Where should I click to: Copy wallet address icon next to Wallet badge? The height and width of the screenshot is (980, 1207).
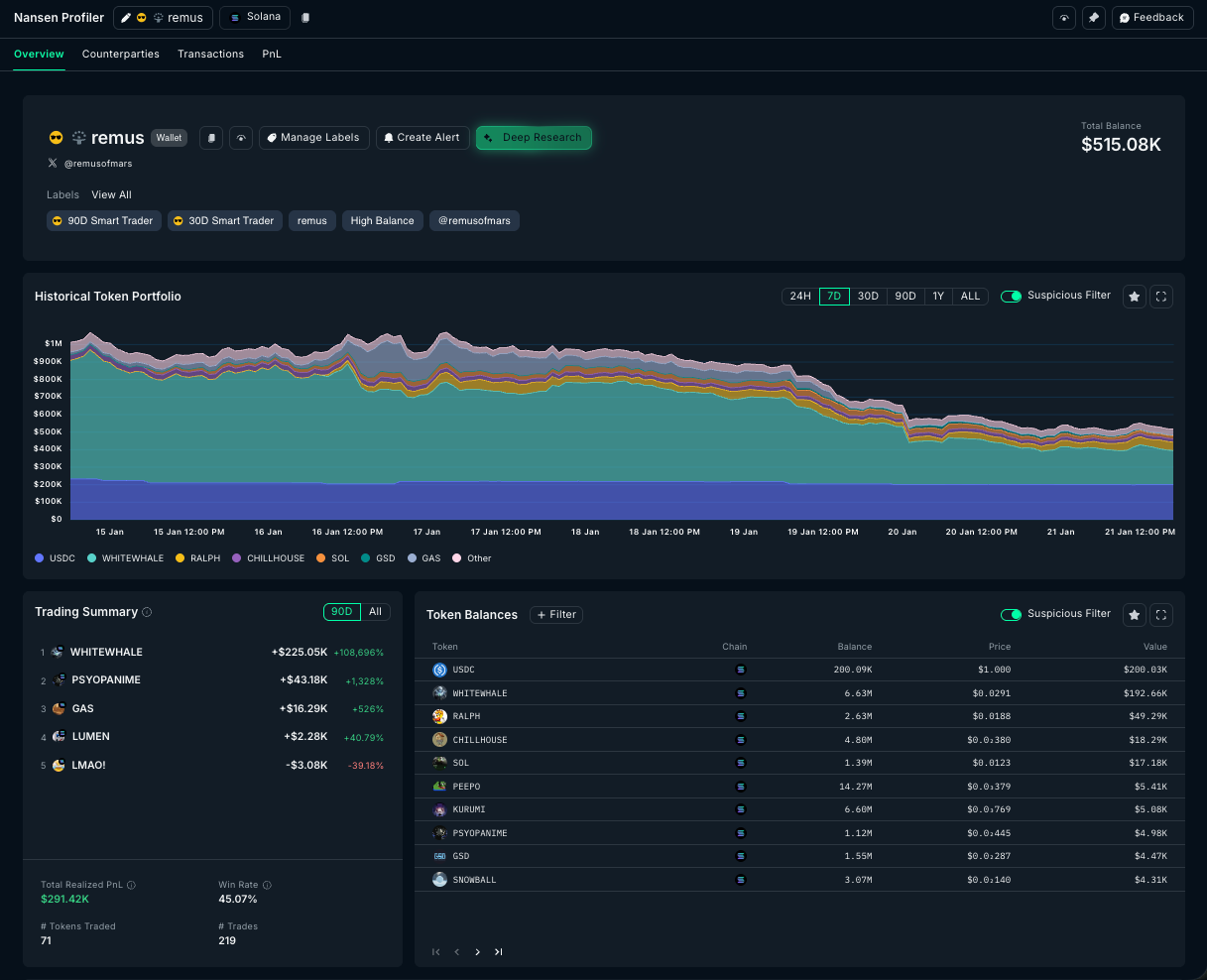211,138
